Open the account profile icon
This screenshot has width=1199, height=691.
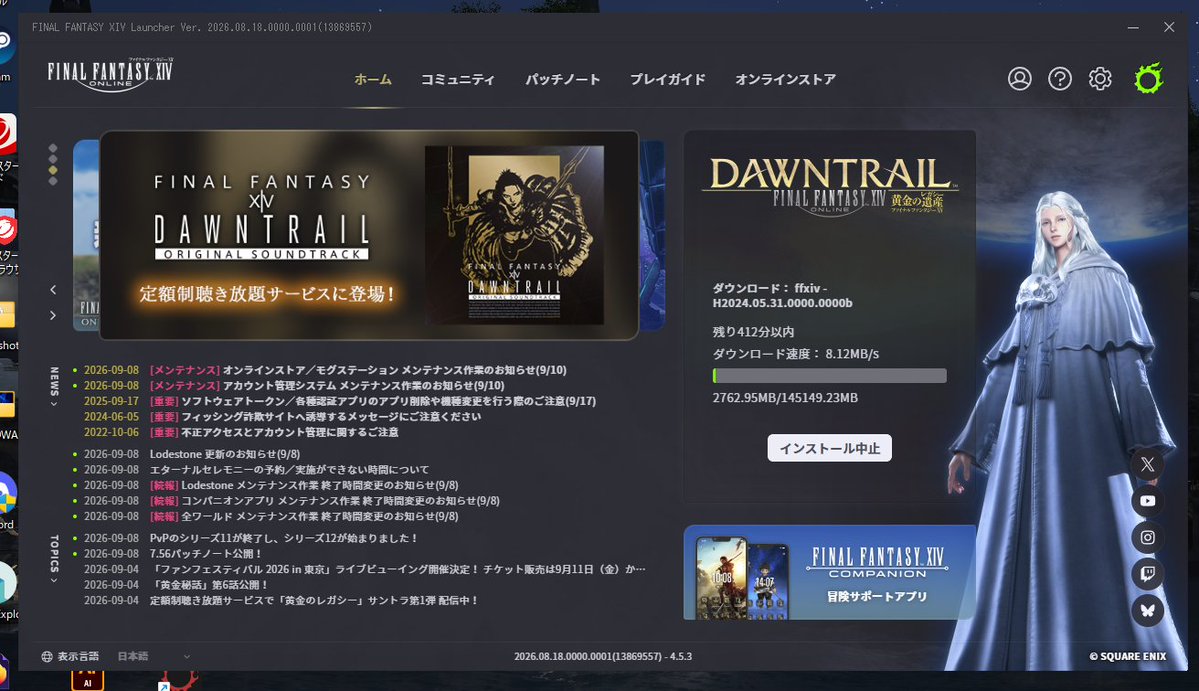tap(1019, 79)
